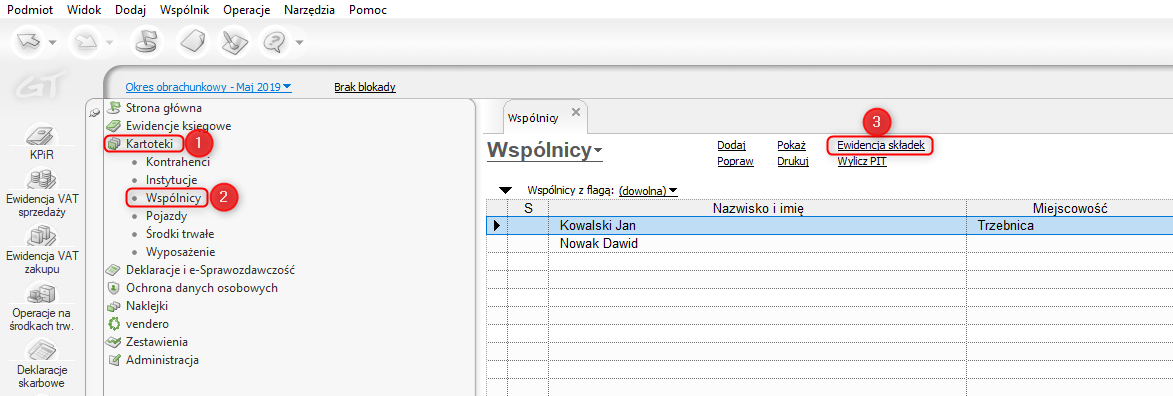This screenshot has height=396, width=1173.
Task: Expand the help icon dropdown arrow
Action: pyautogui.click(x=299, y=43)
